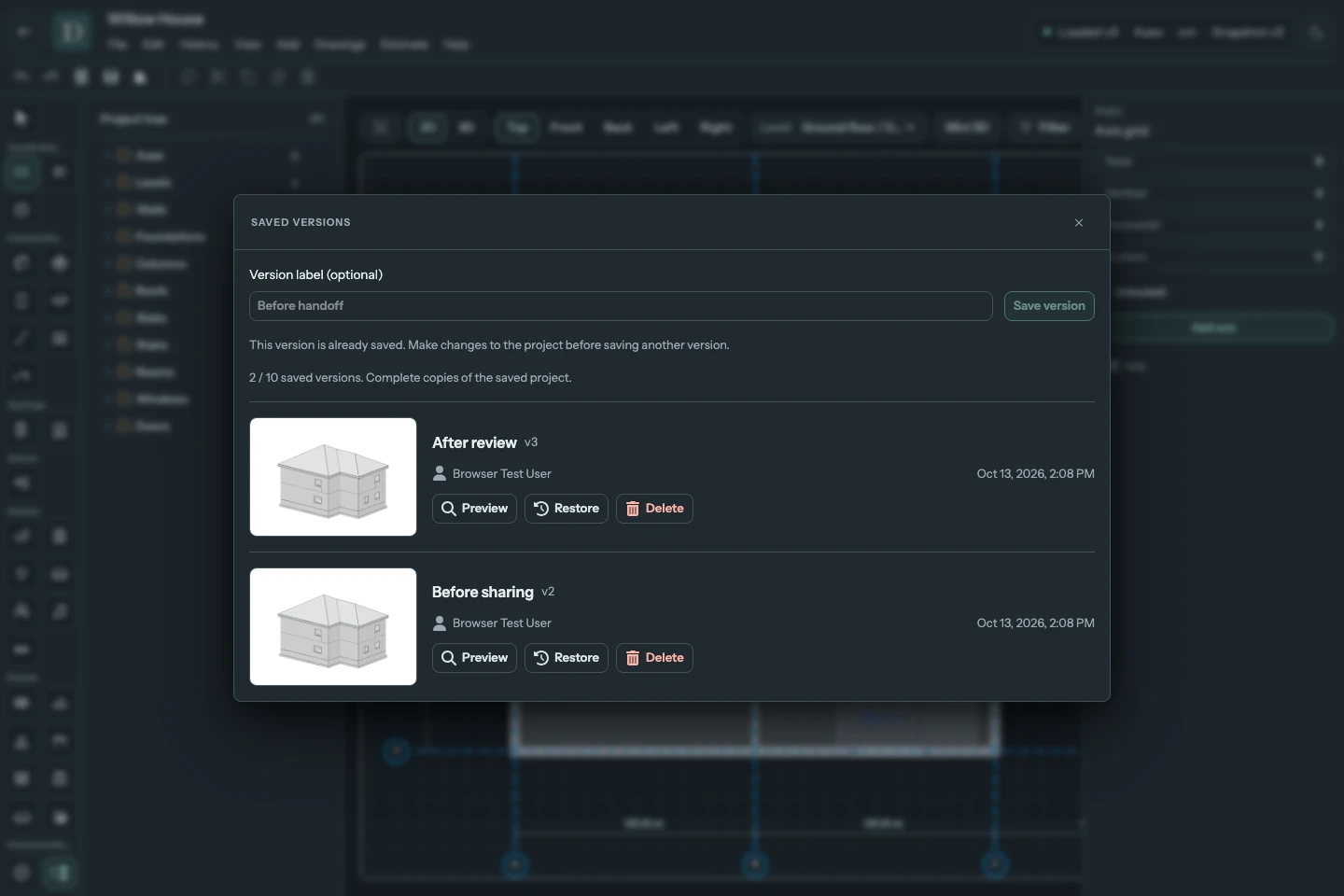This screenshot has height=896, width=1344.
Task: Click the "v2" version tag
Action: tap(548, 592)
